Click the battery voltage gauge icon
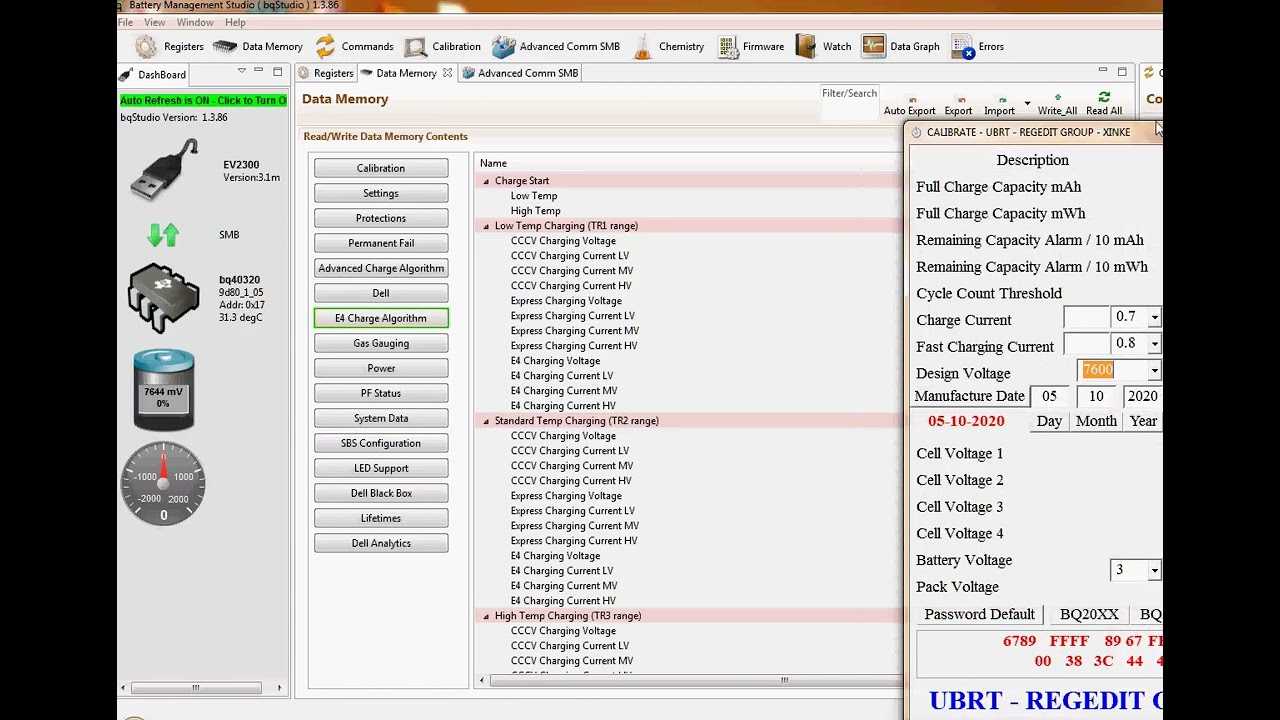The image size is (1280, 720). (164, 390)
